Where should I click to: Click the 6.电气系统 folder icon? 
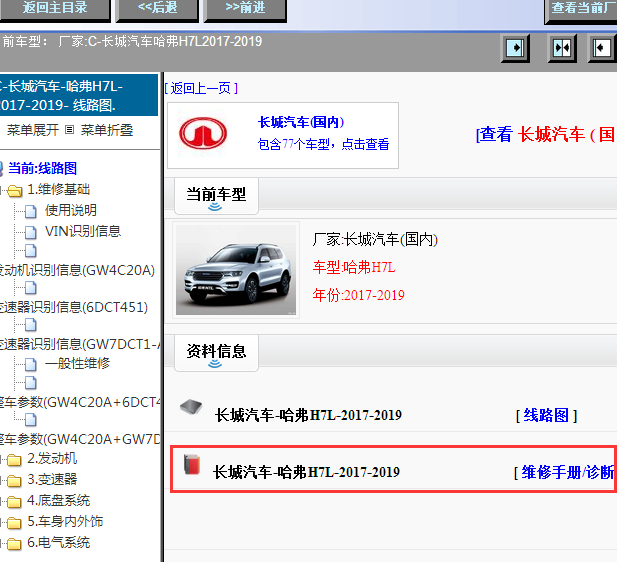pos(15,544)
